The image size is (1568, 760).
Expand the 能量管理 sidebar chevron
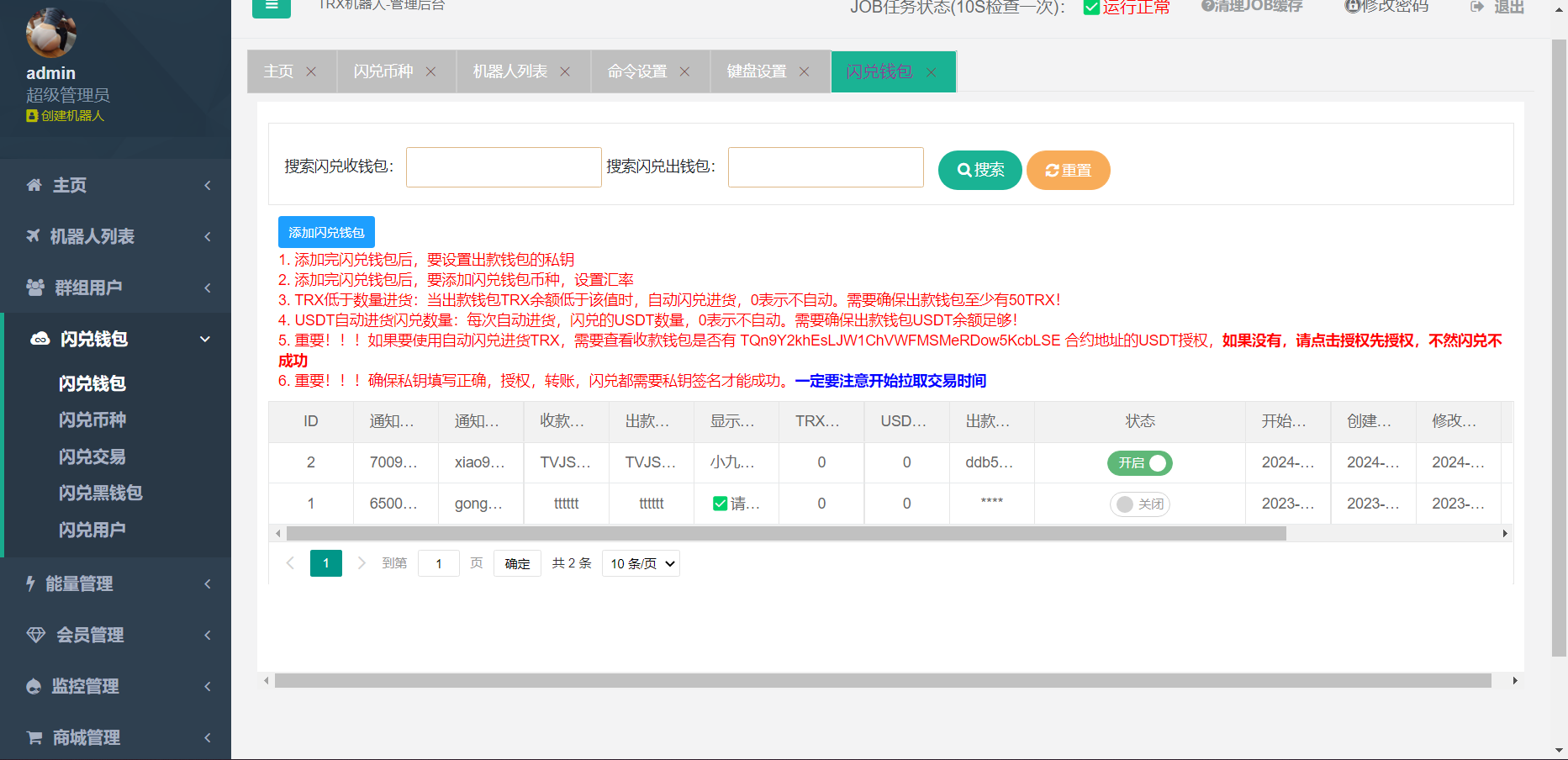[208, 583]
